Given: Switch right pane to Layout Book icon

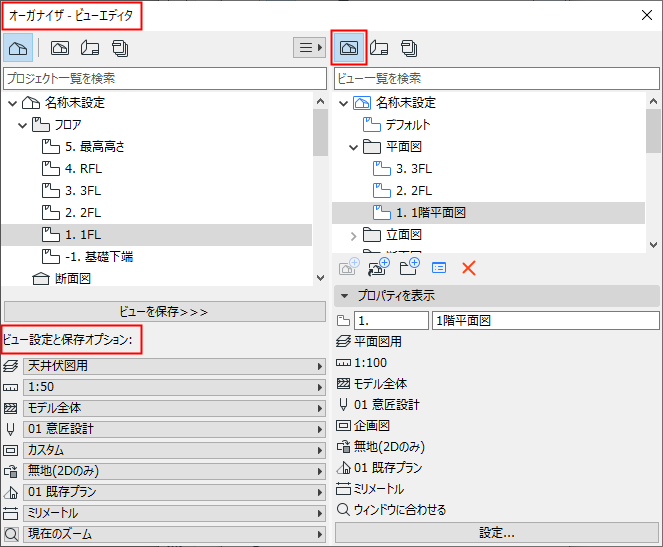Looking at the screenshot, I should click(x=379, y=48).
